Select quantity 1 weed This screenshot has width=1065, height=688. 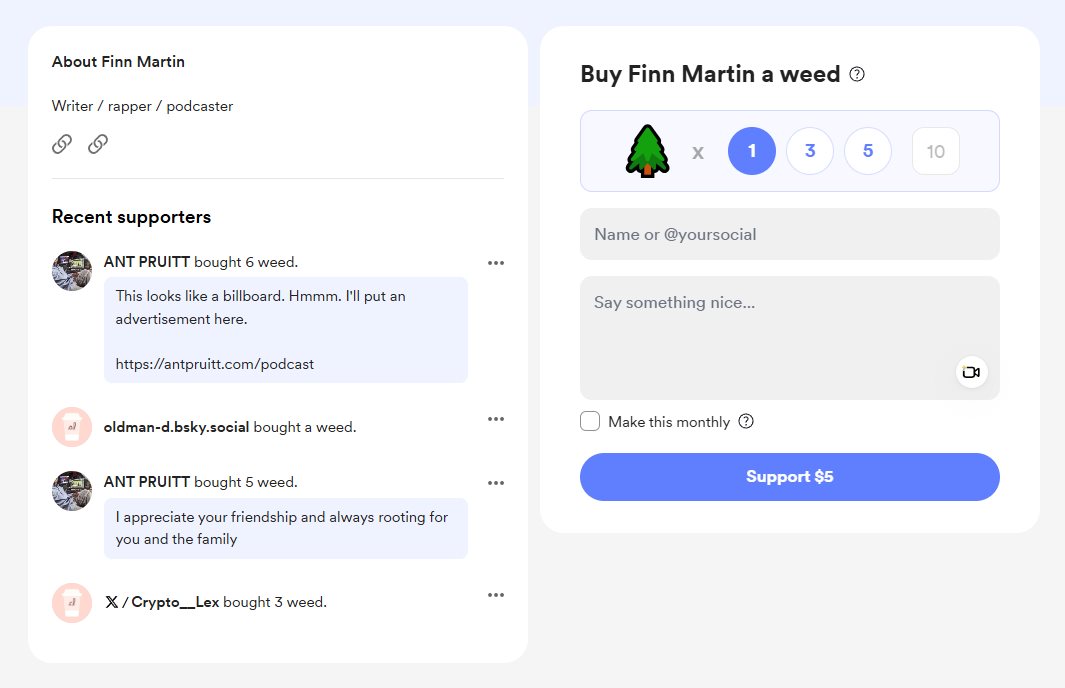click(752, 151)
